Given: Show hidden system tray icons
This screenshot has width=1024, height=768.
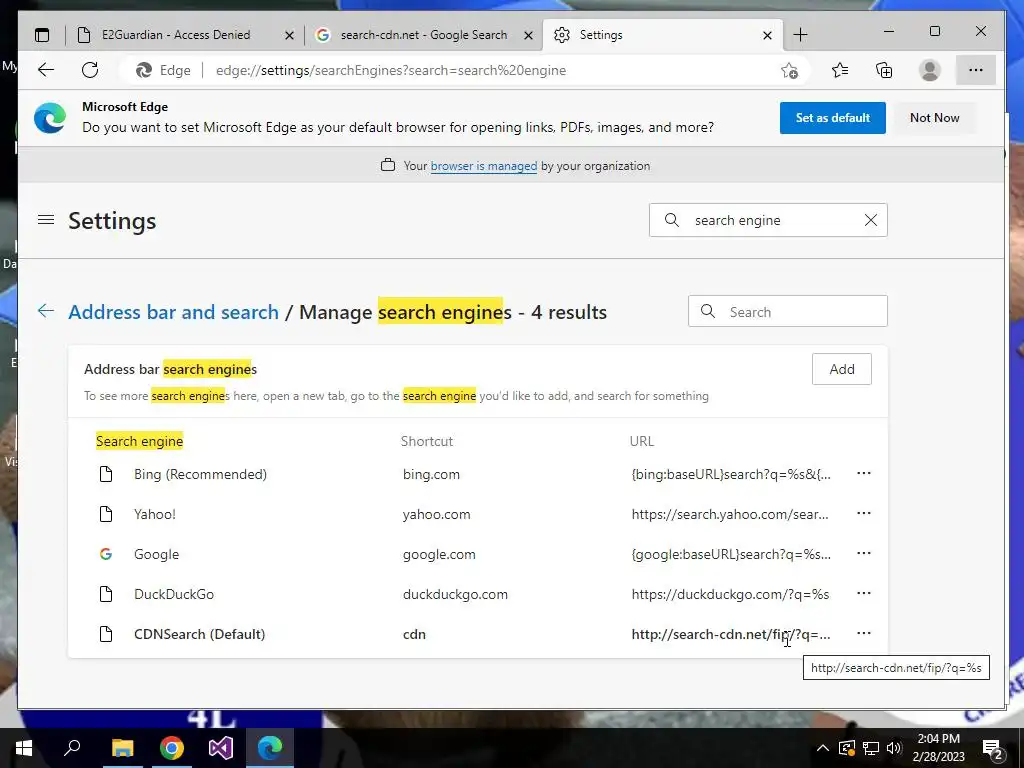Looking at the screenshot, I should [x=823, y=748].
